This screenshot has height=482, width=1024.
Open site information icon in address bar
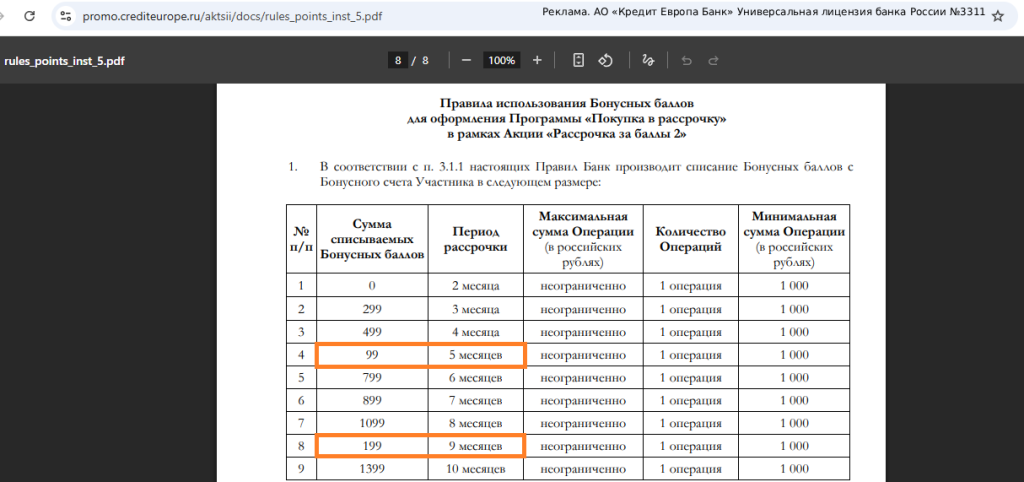click(66, 17)
